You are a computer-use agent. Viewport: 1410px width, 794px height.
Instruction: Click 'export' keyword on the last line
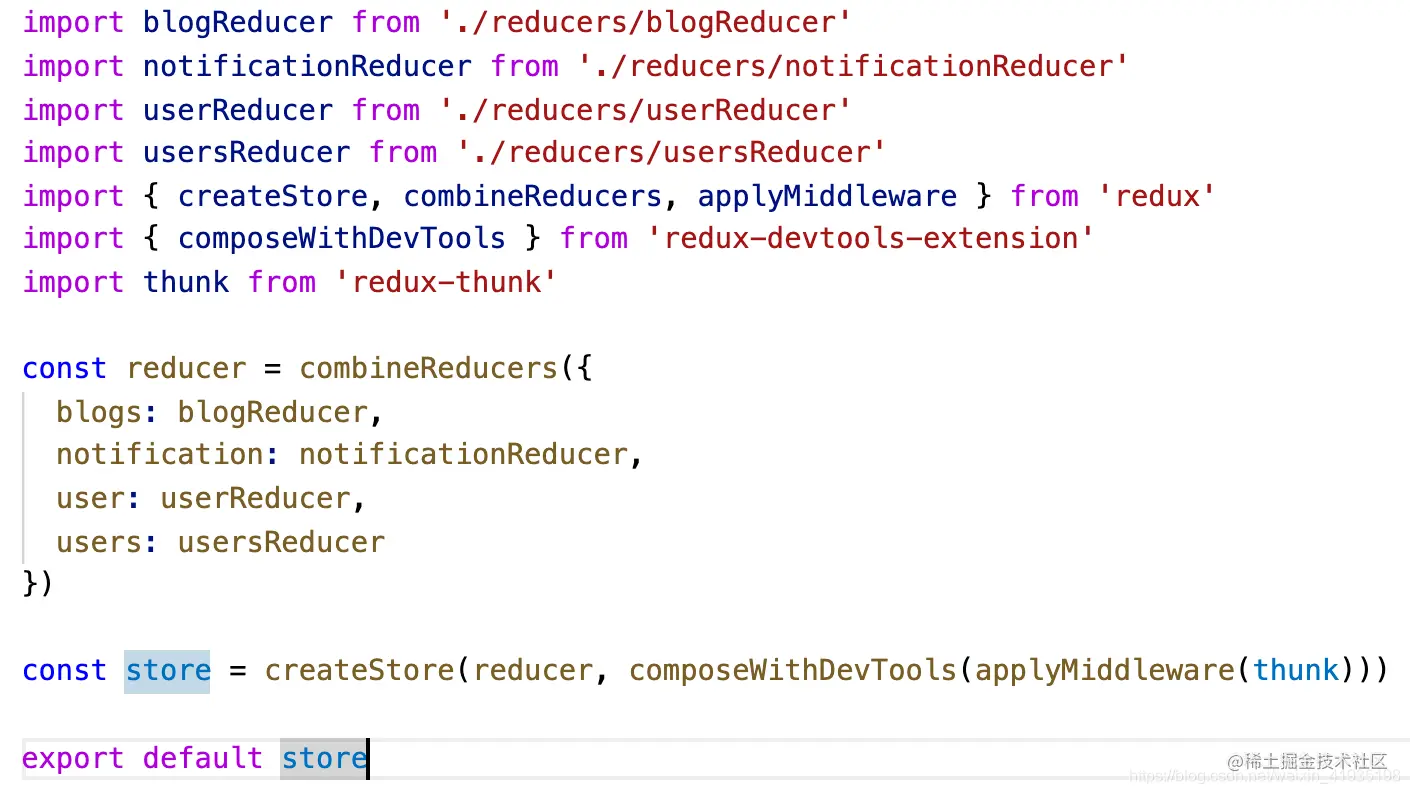pos(74,758)
